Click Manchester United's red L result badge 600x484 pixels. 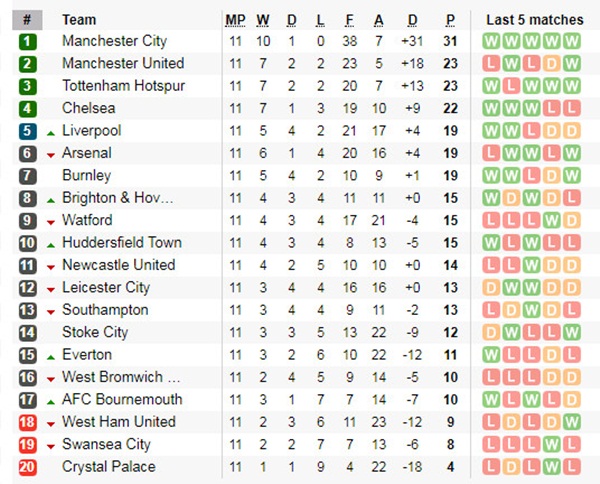tap(491, 64)
